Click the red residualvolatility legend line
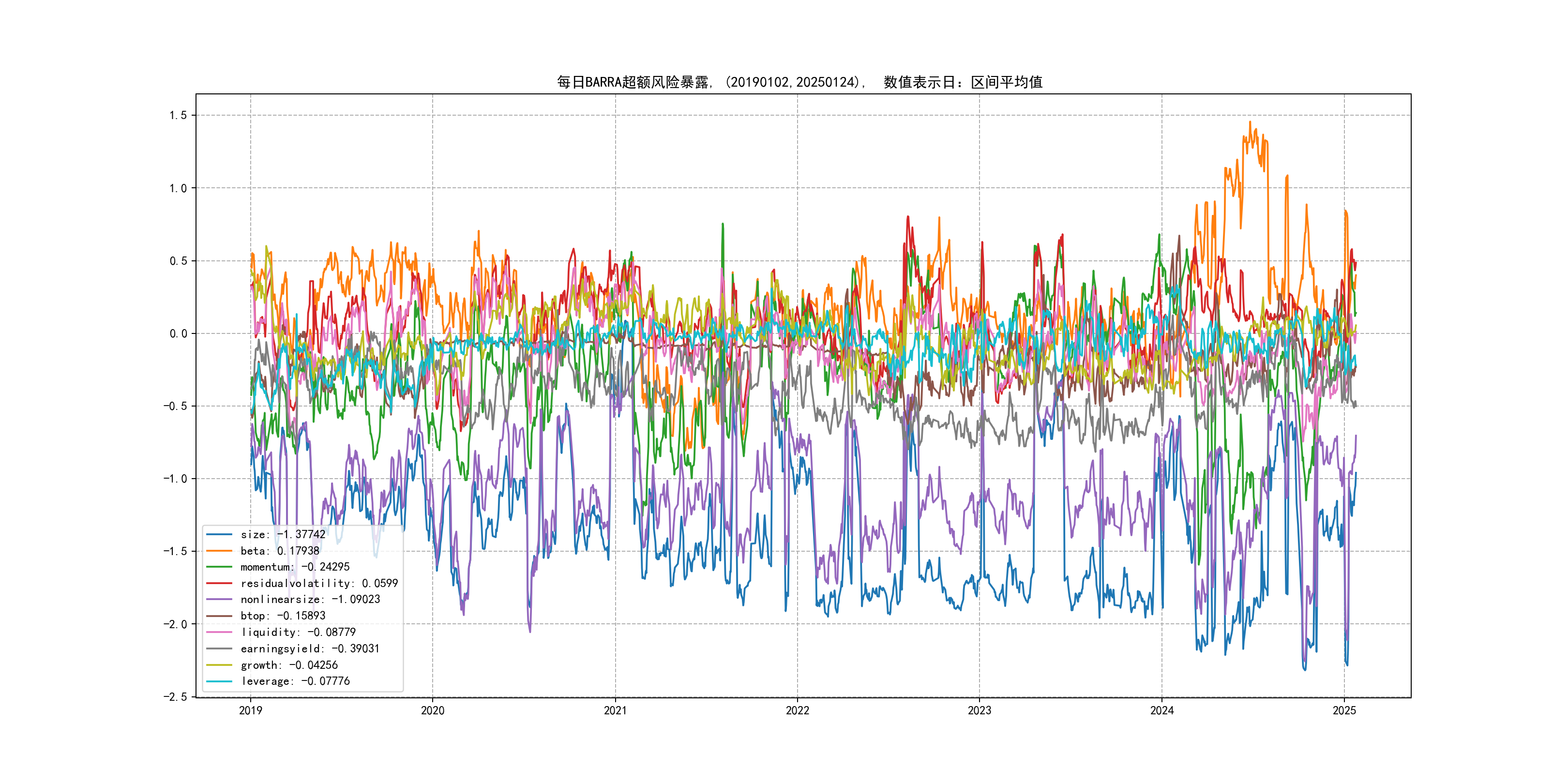This screenshot has width=1568, height=784. (x=219, y=583)
